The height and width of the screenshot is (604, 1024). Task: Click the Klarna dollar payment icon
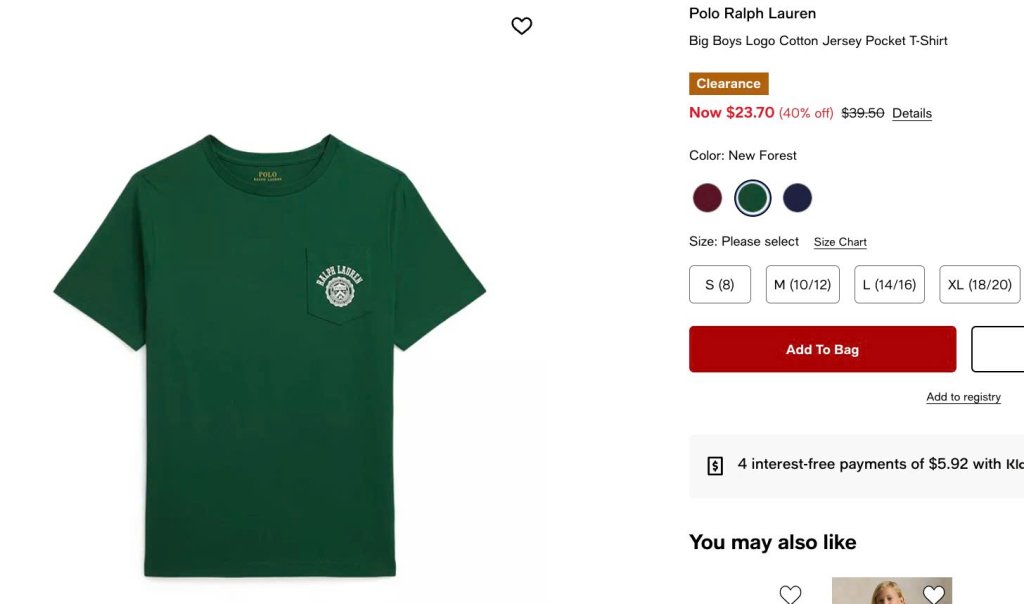715,465
